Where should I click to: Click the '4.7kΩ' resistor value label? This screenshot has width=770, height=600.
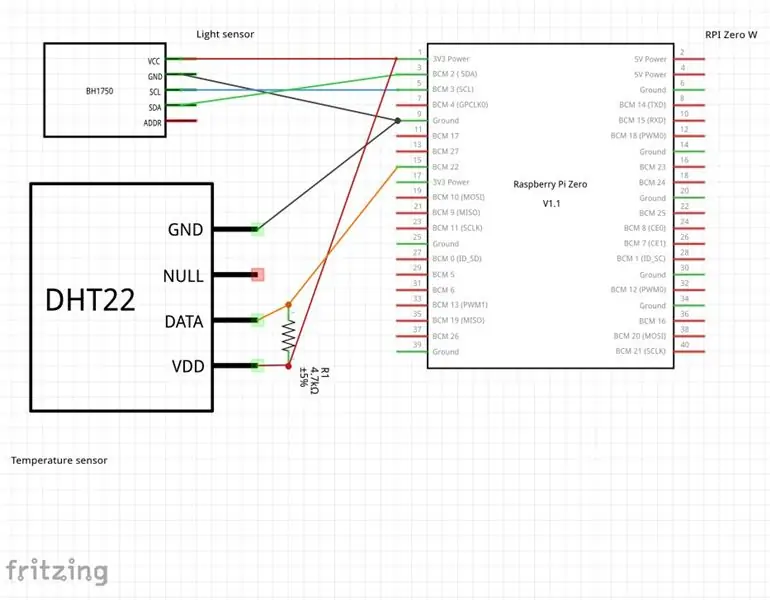315,381
